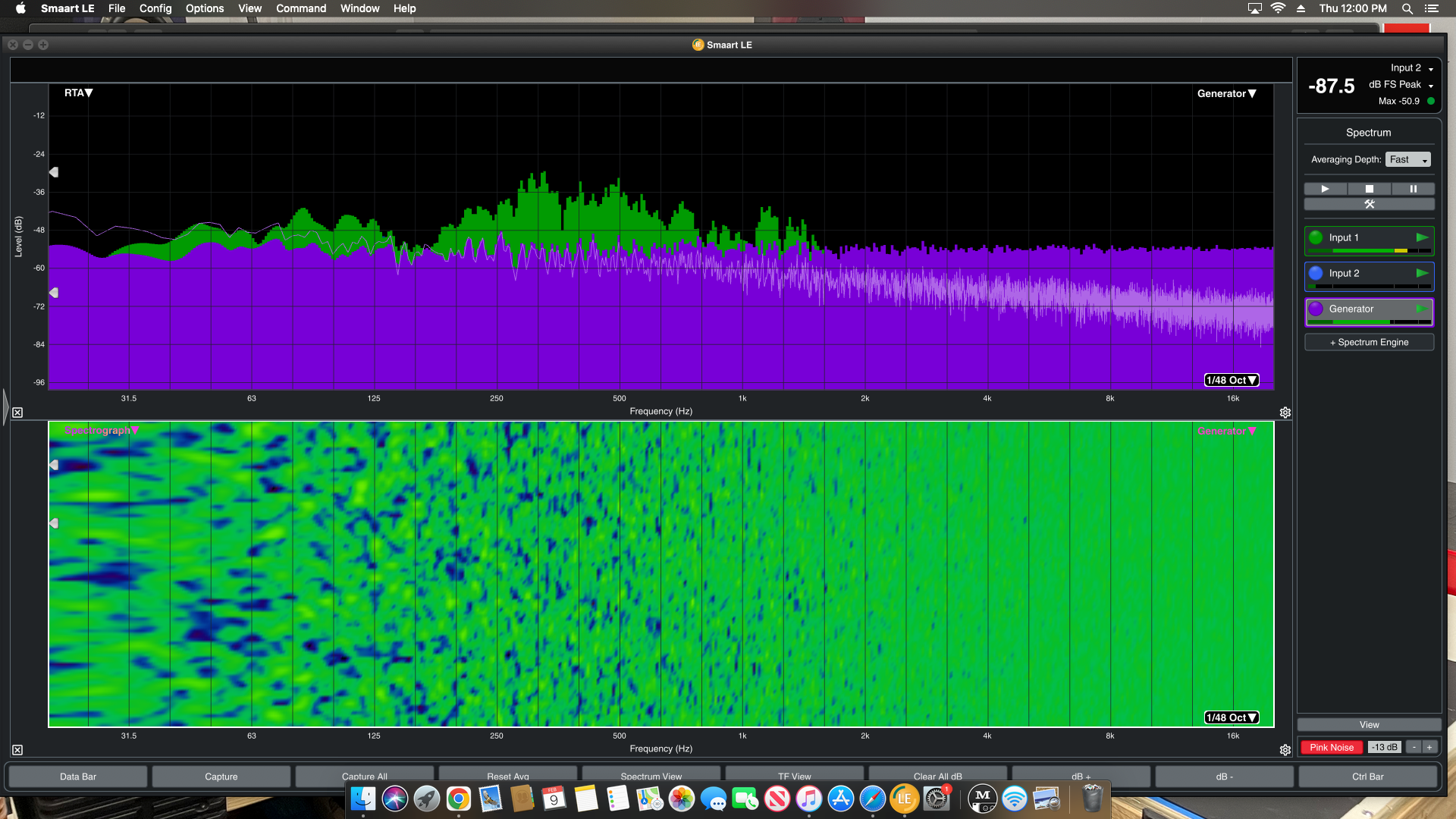
Task: Click the Reset Avg button
Action: (x=508, y=777)
